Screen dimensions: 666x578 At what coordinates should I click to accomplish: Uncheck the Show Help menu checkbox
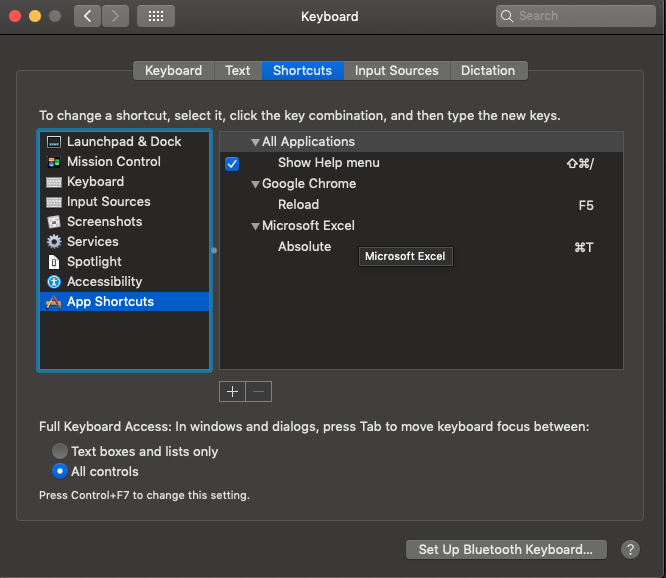coord(232,164)
